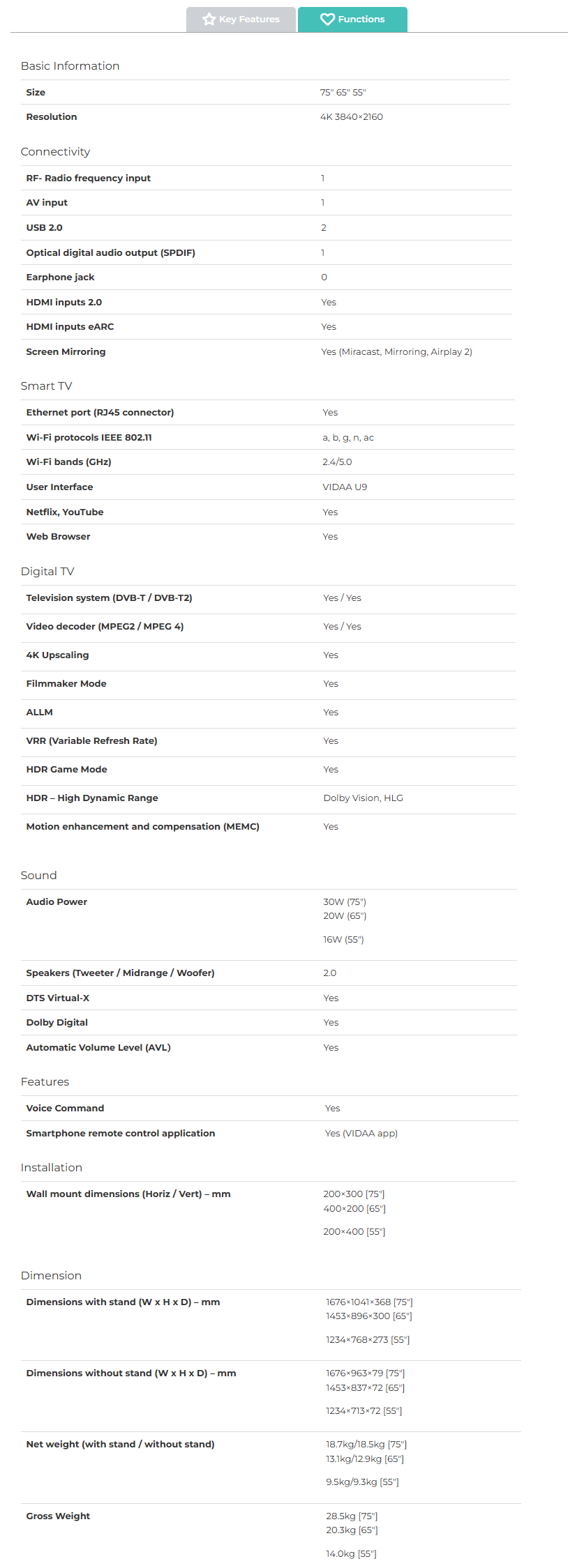Screen dimensions: 568x1568
Task: Click the Screen Mirroring value text
Action: click(396, 352)
